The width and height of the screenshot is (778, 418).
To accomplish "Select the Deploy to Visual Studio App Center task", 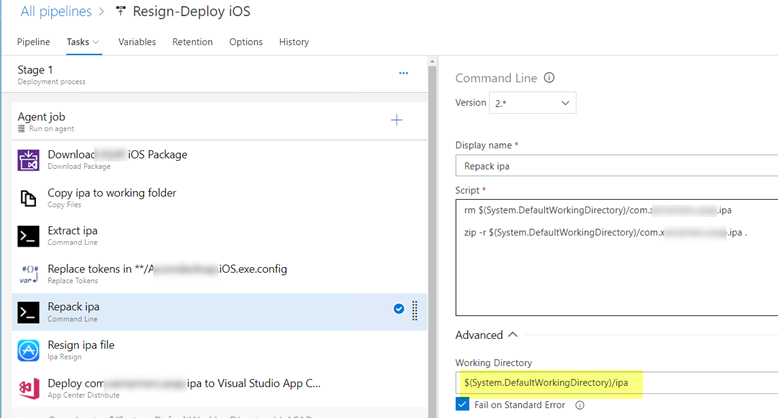I will pyautogui.click(x=219, y=388).
